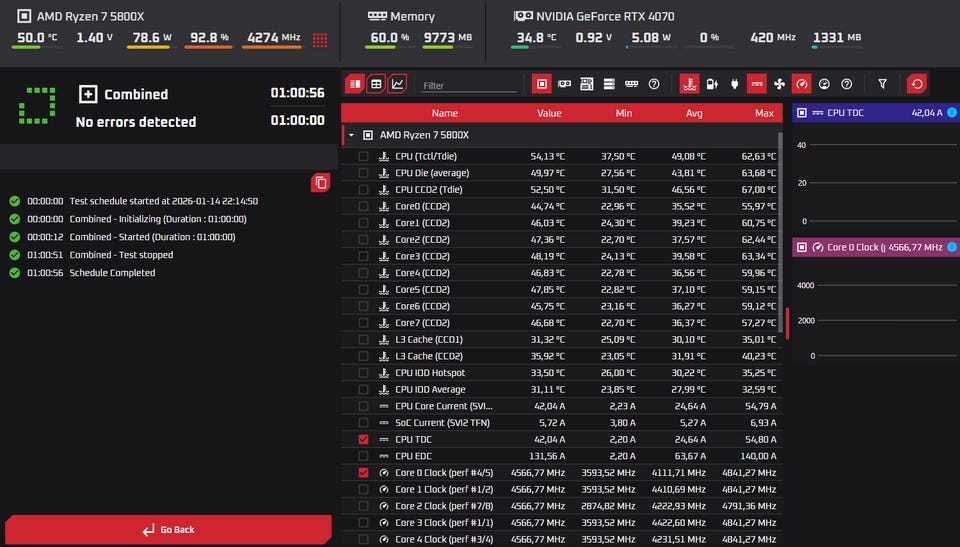Click the 01:00:56 elapsed time value
This screenshot has height=547, width=960.
[298, 93]
